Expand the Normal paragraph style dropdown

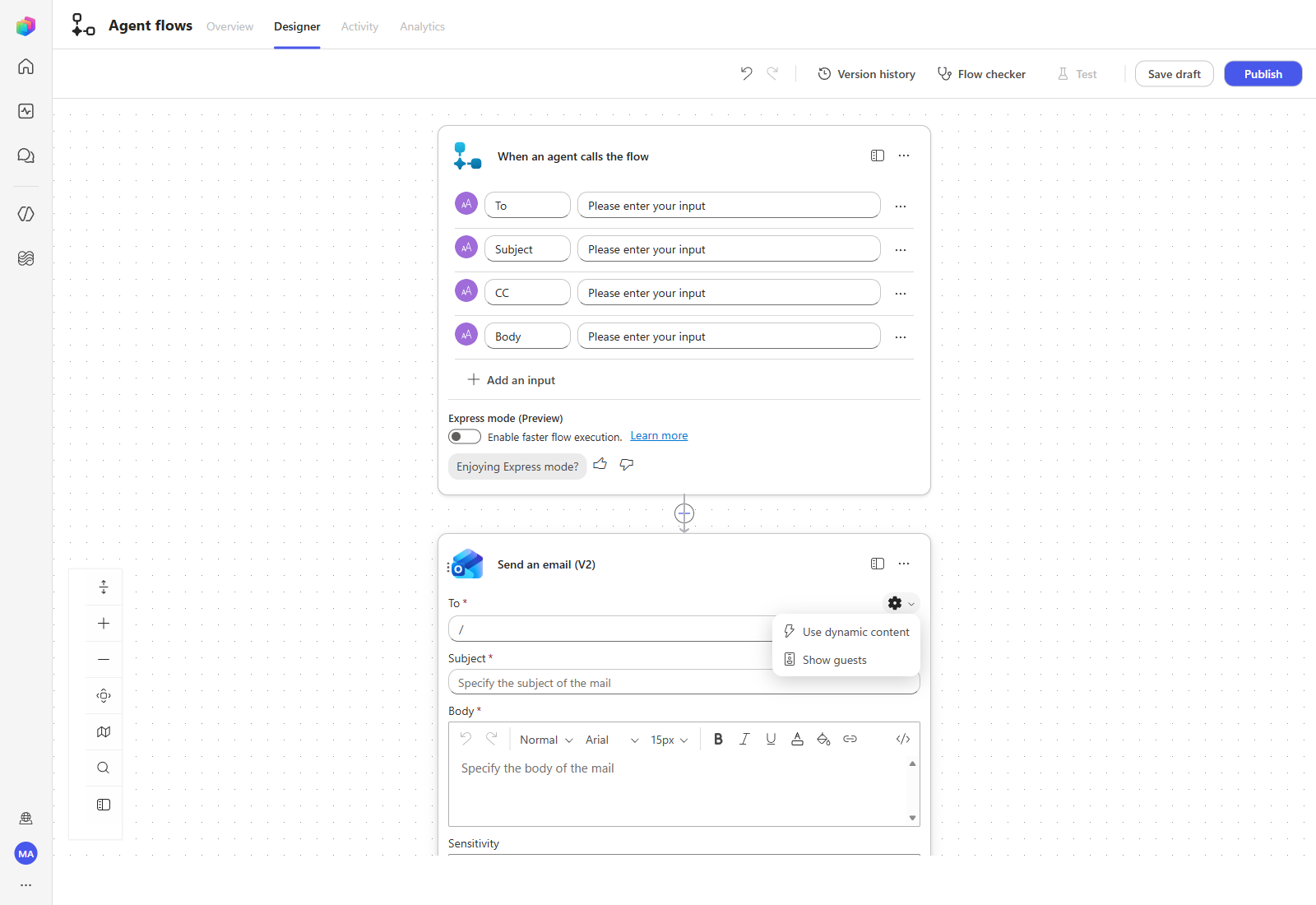tap(546, 740)
